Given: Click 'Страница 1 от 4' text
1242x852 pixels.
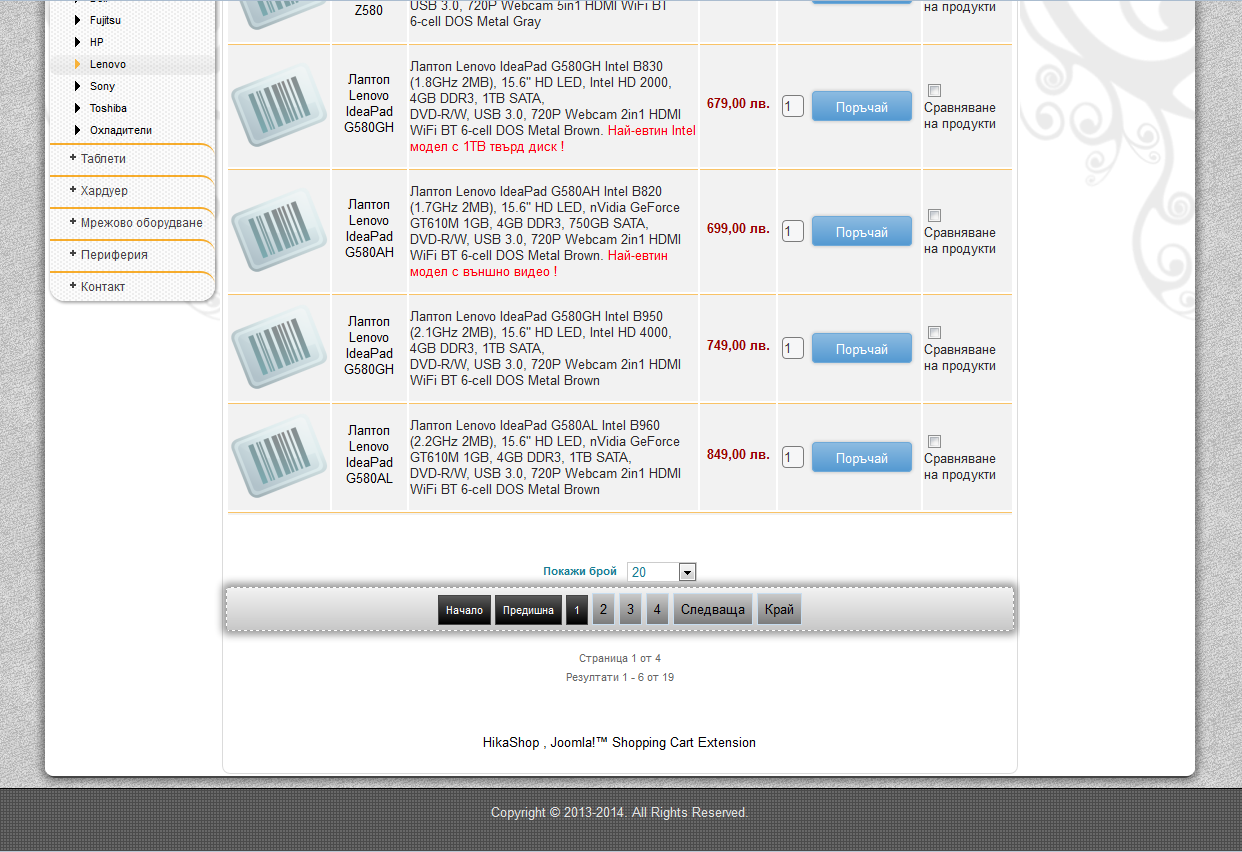Looking at the screenshot, I should pyautogui.click(x=620, y=658).
